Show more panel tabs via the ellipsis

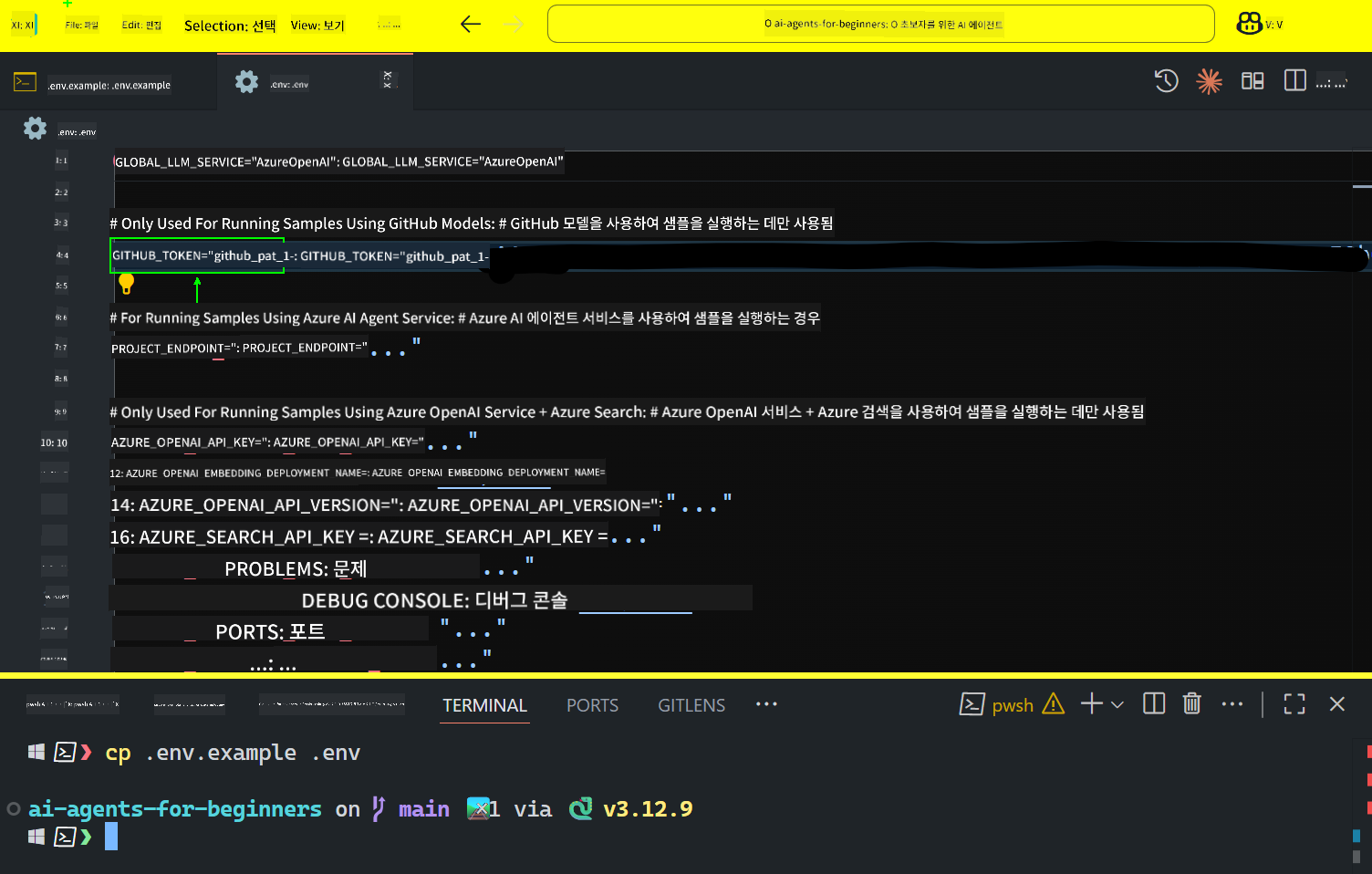pos(766,704)
